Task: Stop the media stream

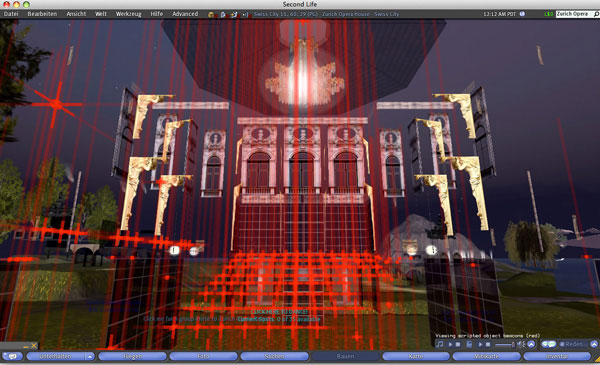Action: [488, 344]
